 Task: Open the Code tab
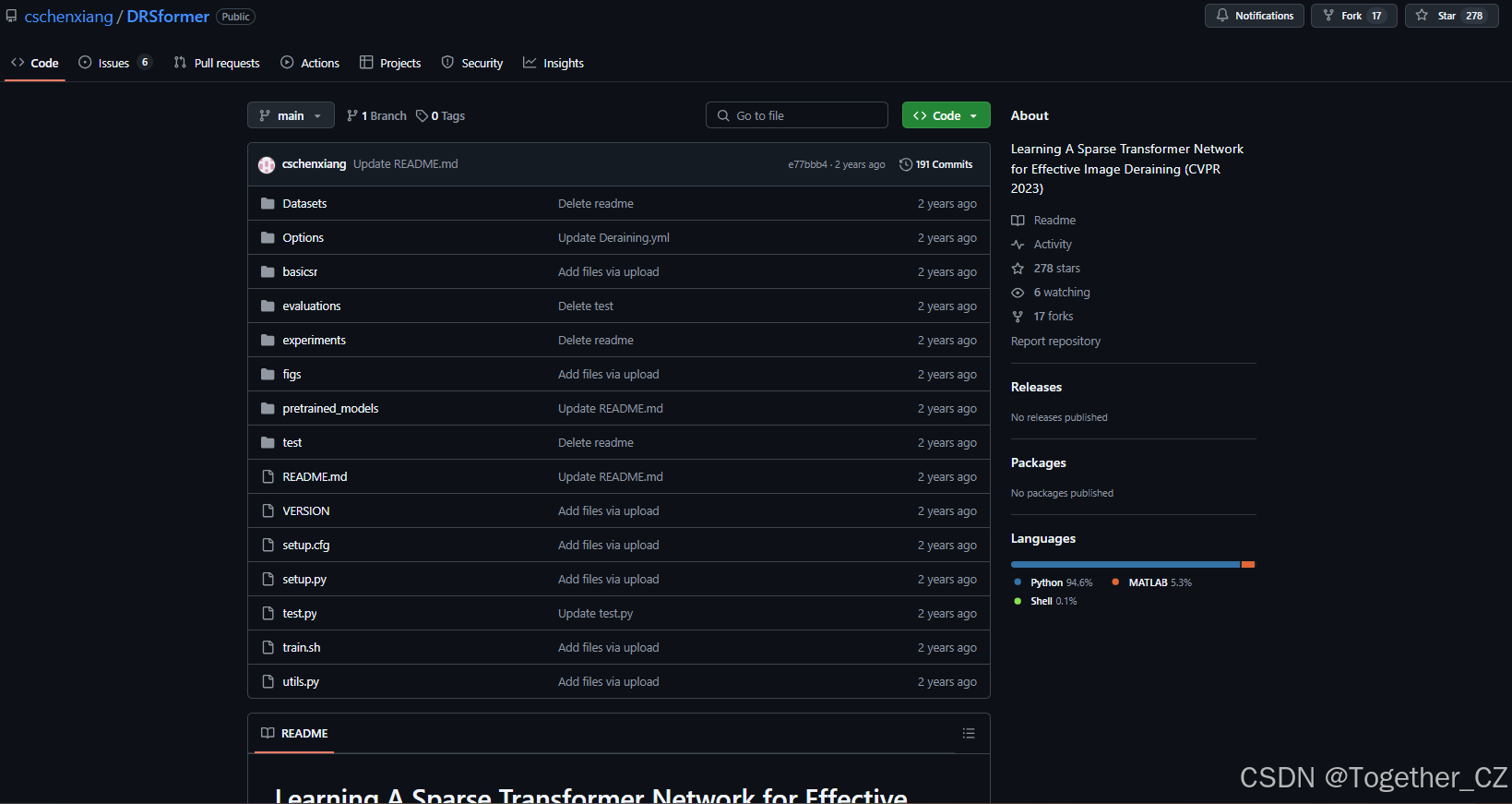[35, 63]
